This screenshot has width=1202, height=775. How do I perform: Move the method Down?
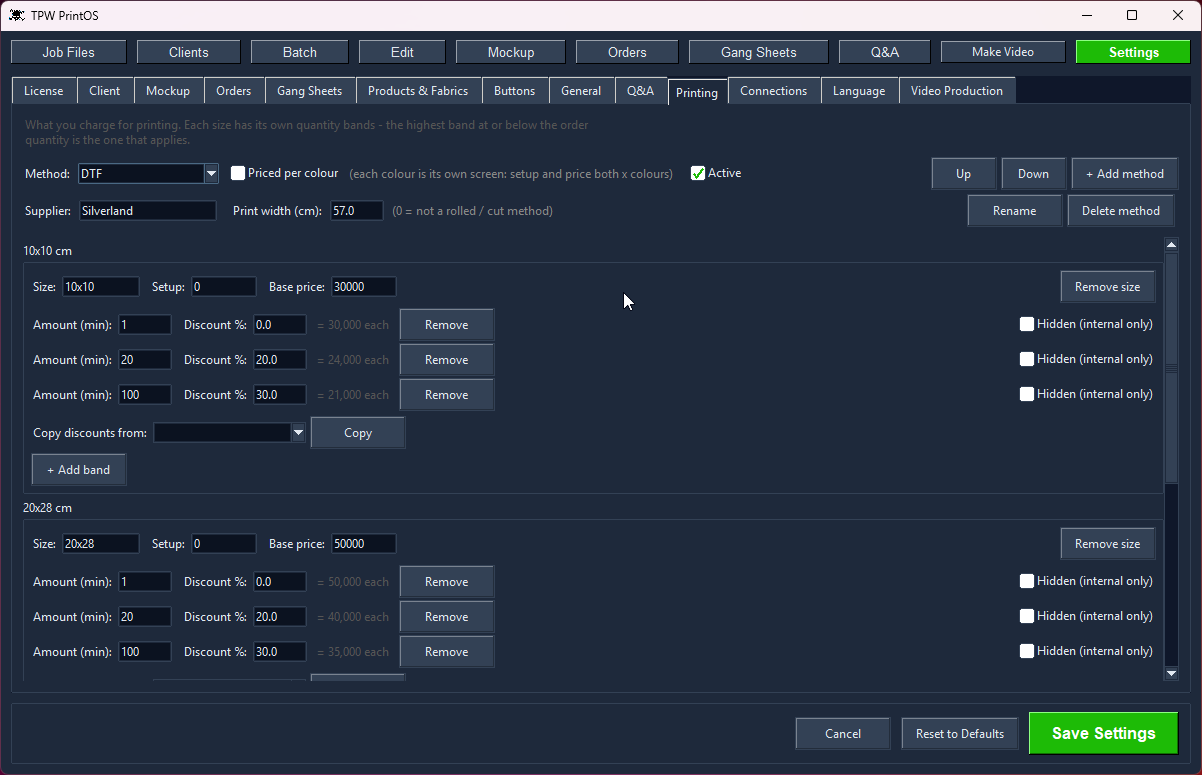tap(1034, 173)
